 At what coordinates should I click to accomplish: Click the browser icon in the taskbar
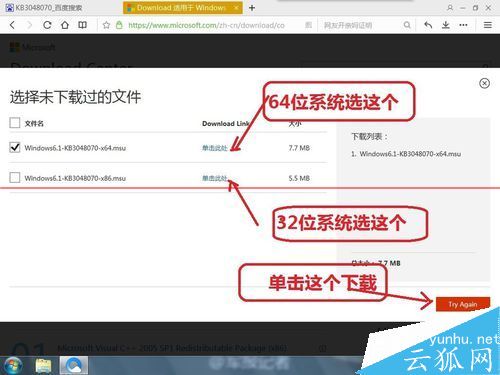[74, 366]
